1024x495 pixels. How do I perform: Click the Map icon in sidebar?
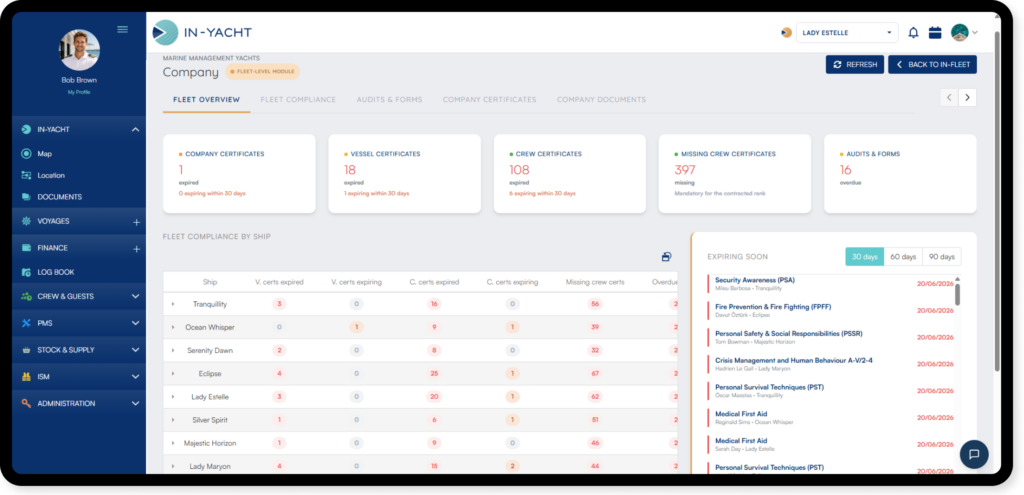(26, 154)
